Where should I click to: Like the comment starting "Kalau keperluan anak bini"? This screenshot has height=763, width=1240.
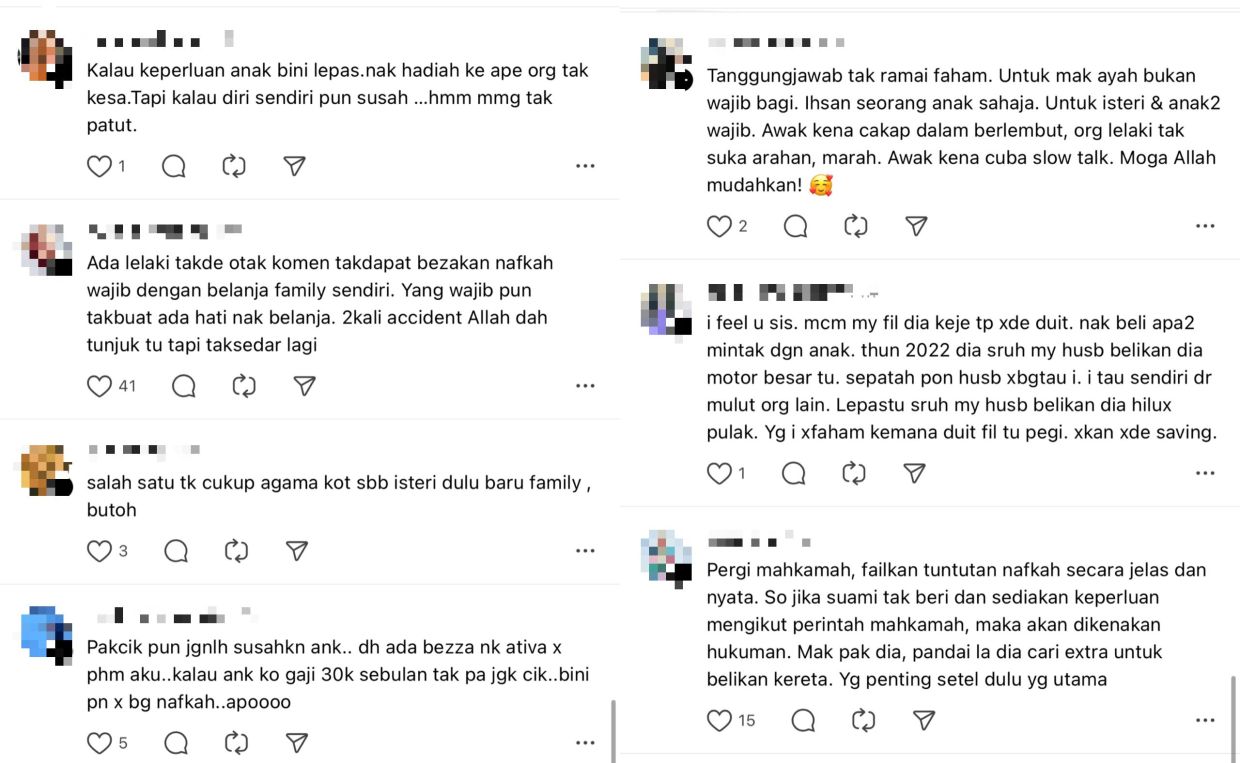pyautogui.click(x=99, y=166)
